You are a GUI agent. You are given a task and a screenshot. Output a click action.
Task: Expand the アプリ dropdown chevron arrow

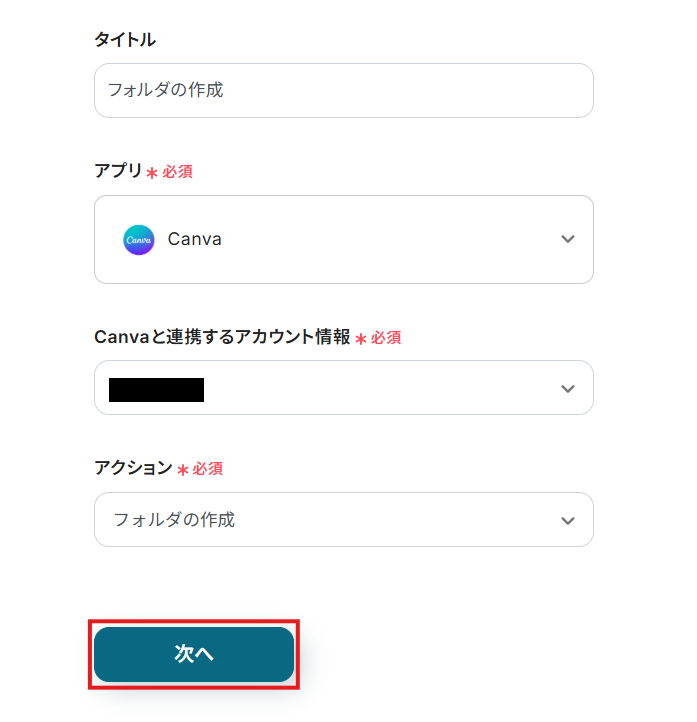point(568,240)
